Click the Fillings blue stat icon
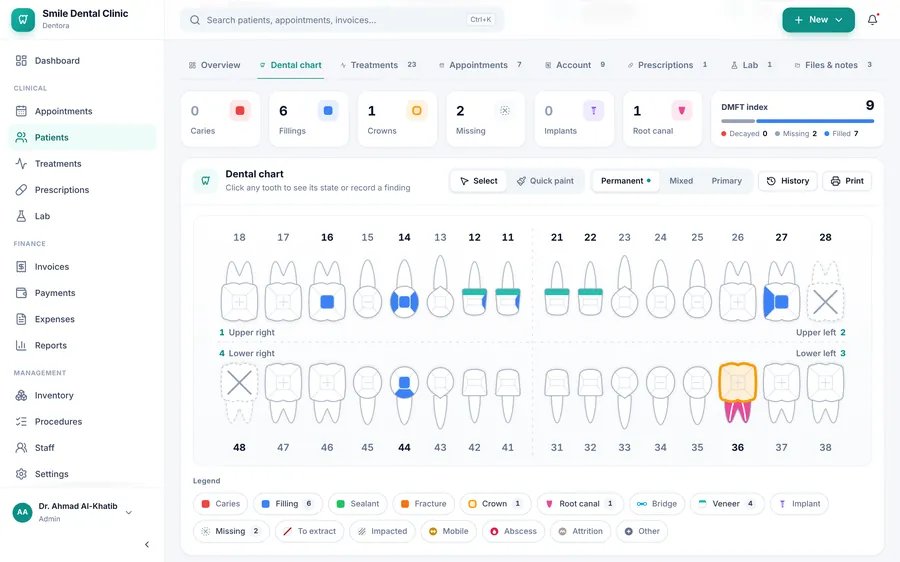This screenshot has height=562, width=900. pos(328,111)
